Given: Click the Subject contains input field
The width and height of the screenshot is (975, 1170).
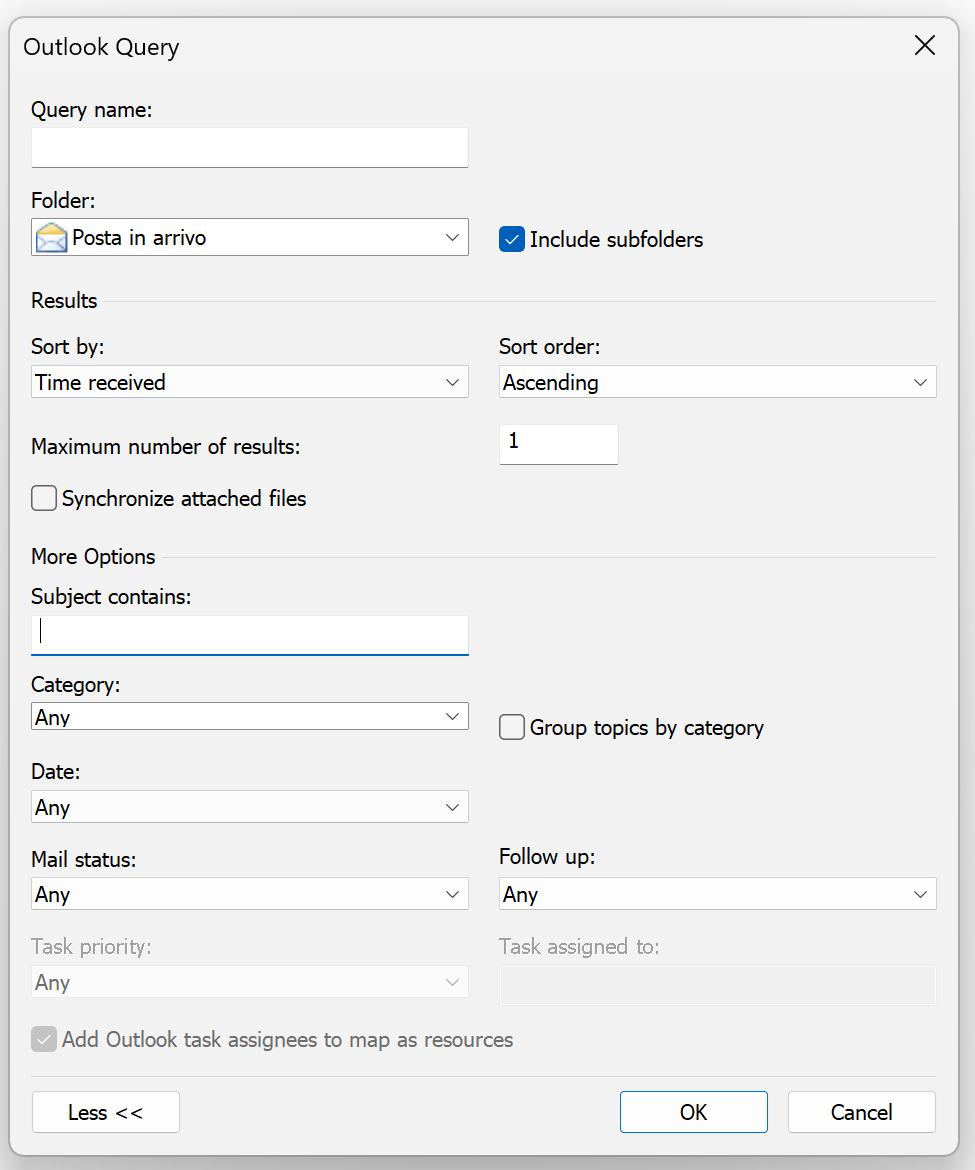Looking at the screenshot, I should coord(250,634).
